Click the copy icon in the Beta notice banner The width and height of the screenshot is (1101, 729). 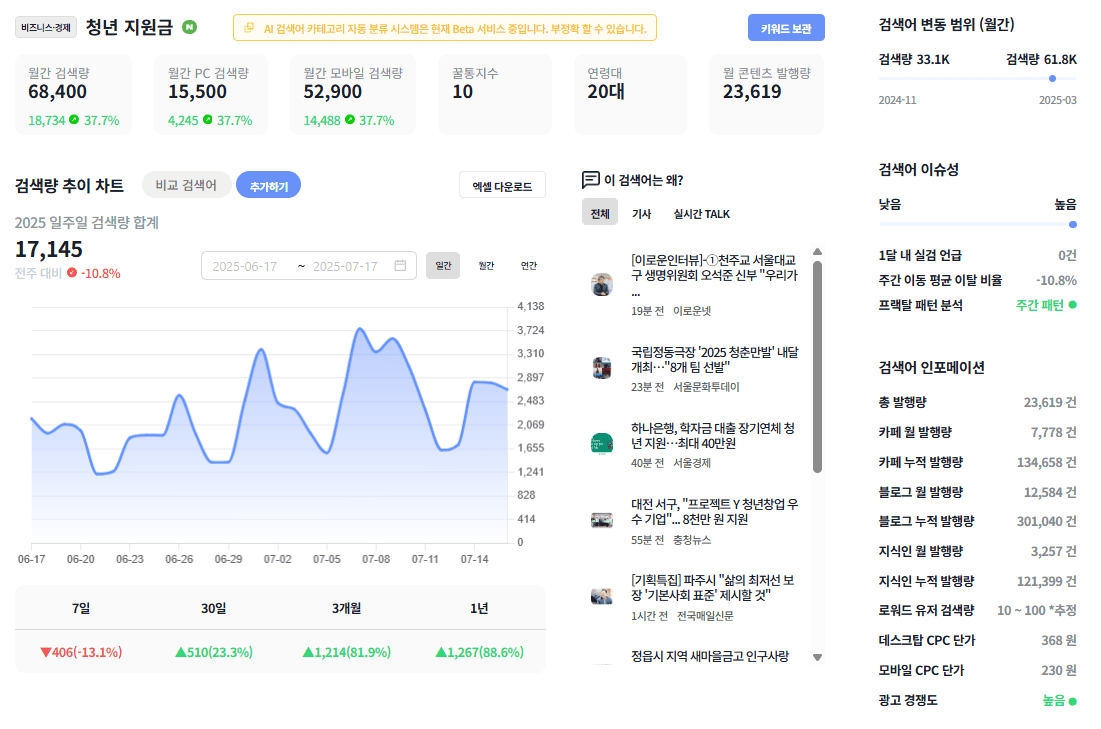[249, 28]
